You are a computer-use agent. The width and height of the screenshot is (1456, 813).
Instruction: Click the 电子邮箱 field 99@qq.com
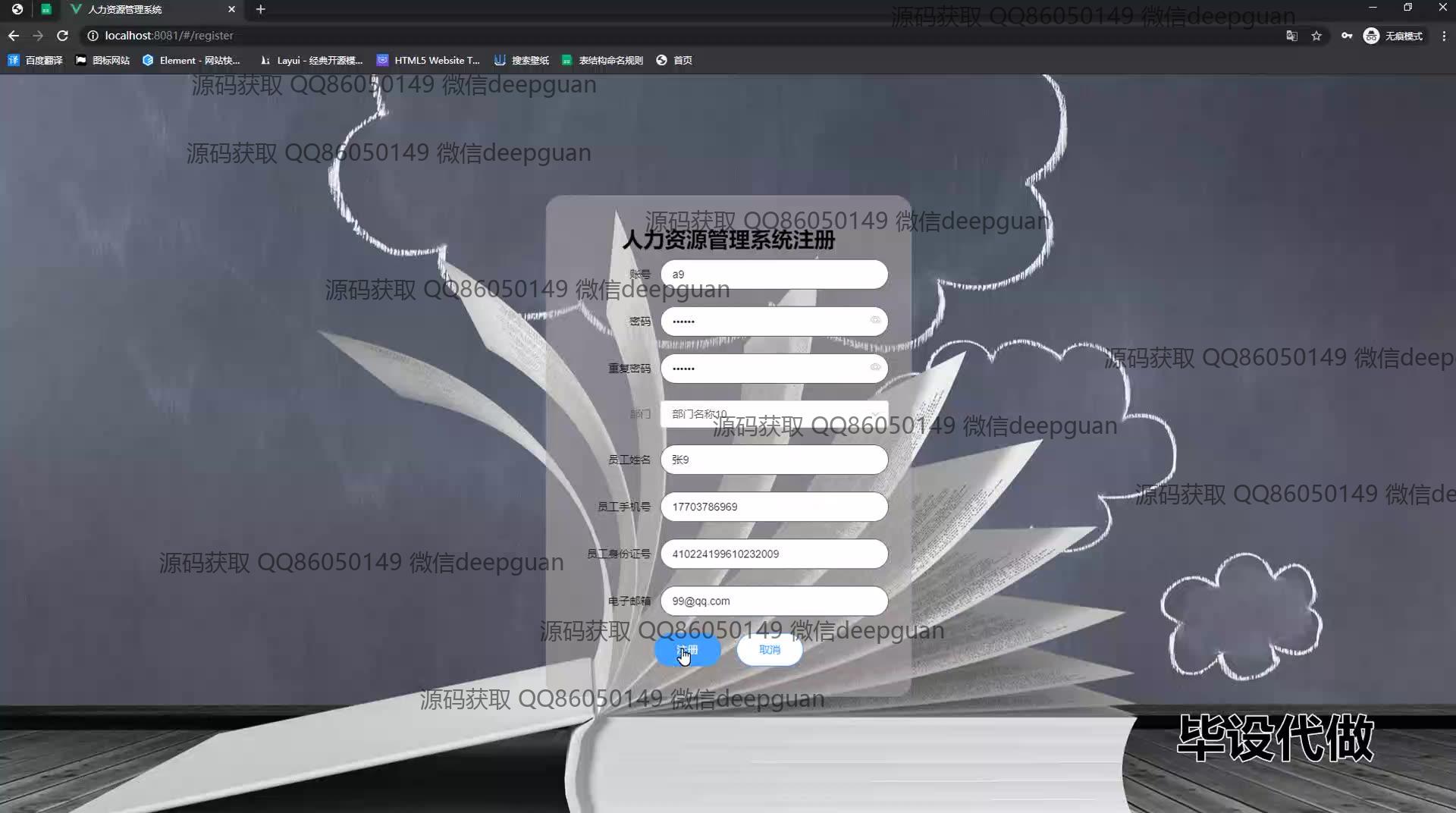[774, 601]
